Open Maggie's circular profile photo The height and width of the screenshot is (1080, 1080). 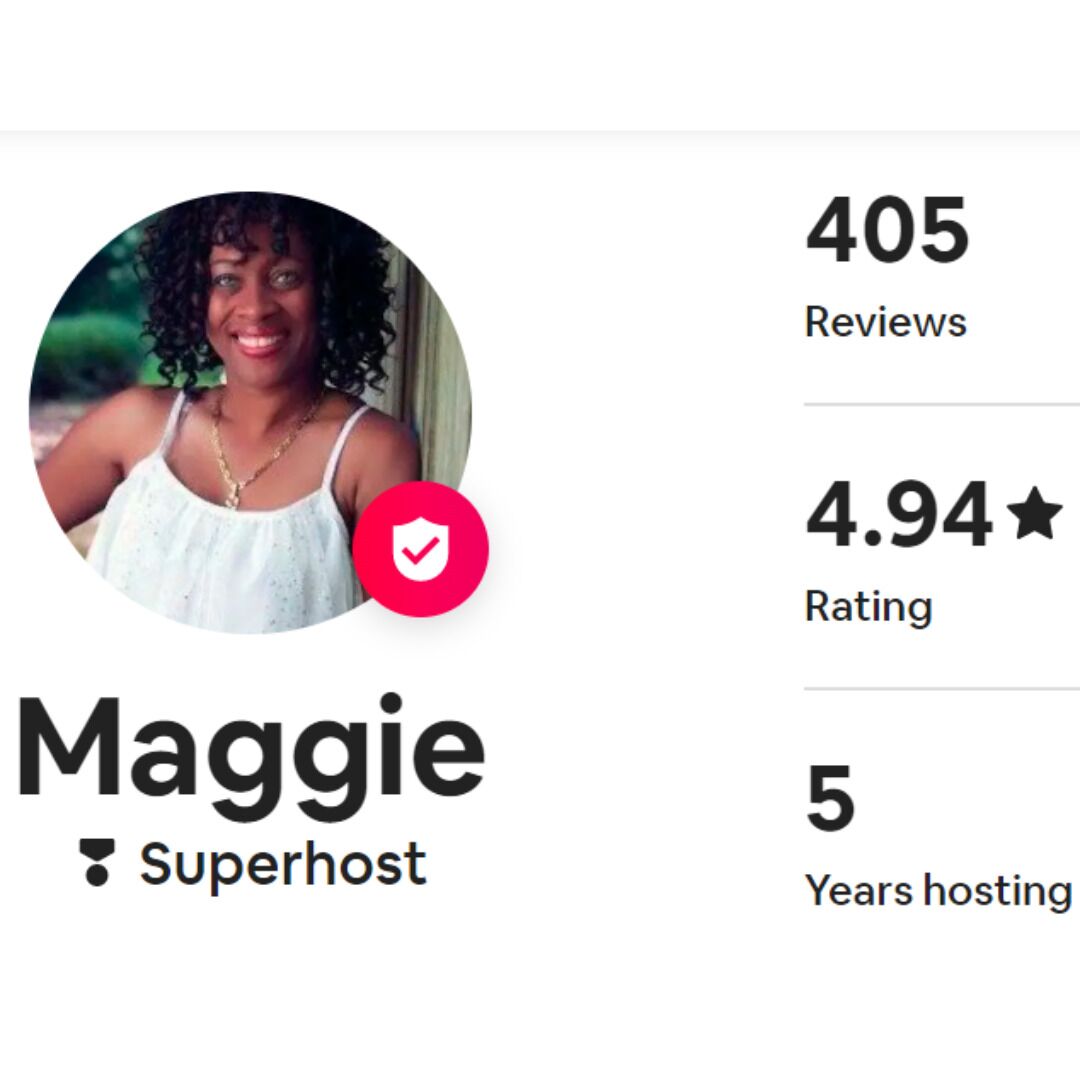point(251,413)
